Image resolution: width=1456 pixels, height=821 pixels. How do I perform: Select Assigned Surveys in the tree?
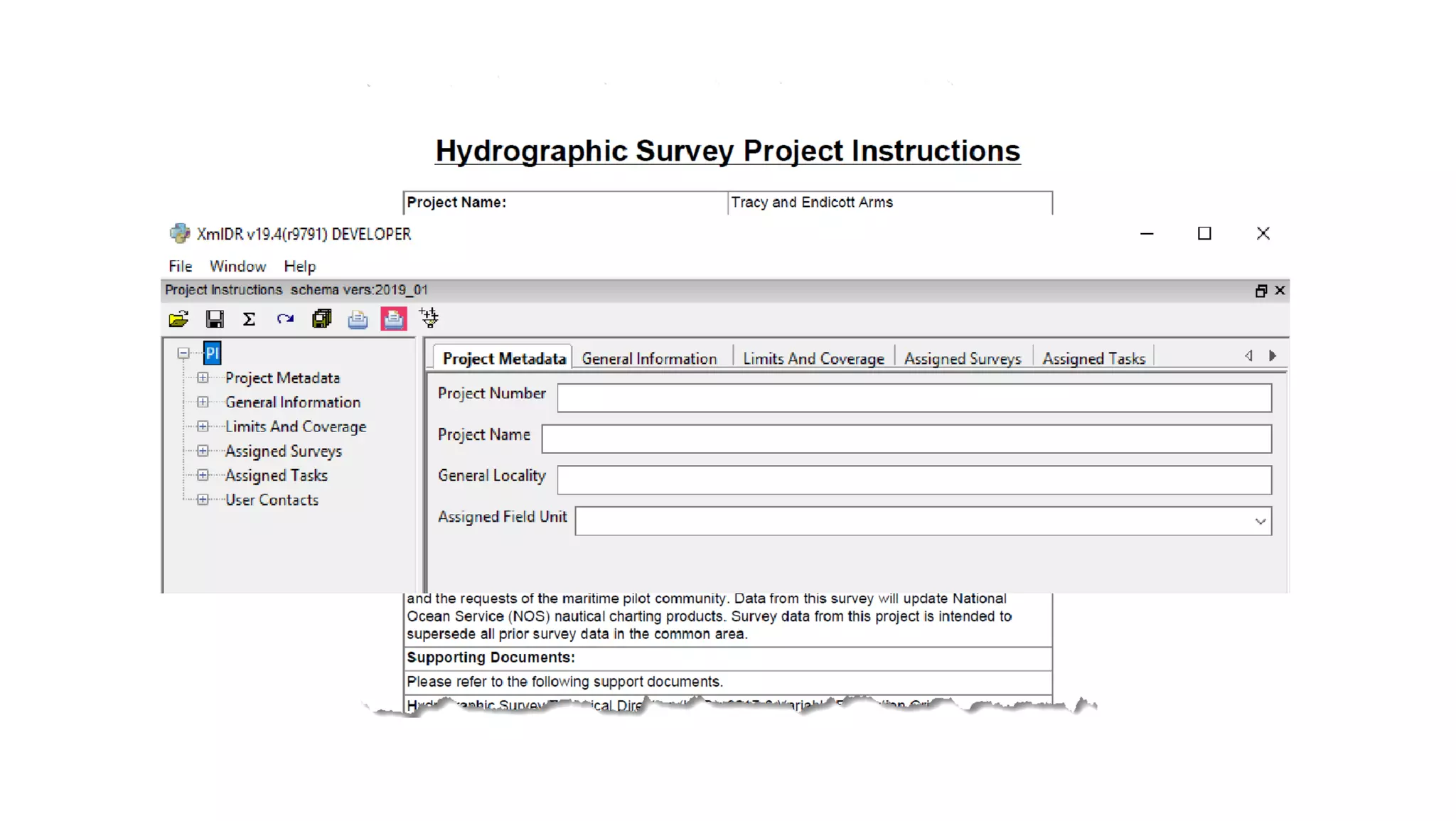click(x=283, y=451)
